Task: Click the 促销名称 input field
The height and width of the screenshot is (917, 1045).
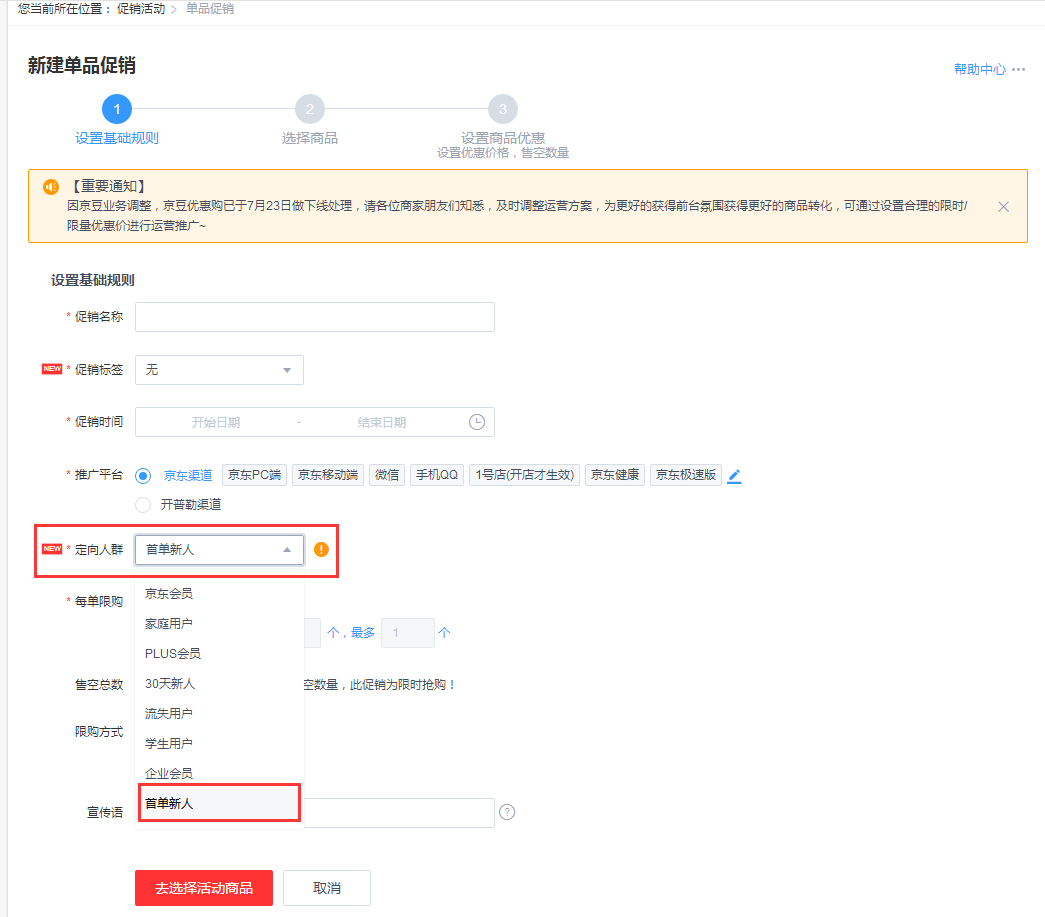Action: [x=314, y=317]
